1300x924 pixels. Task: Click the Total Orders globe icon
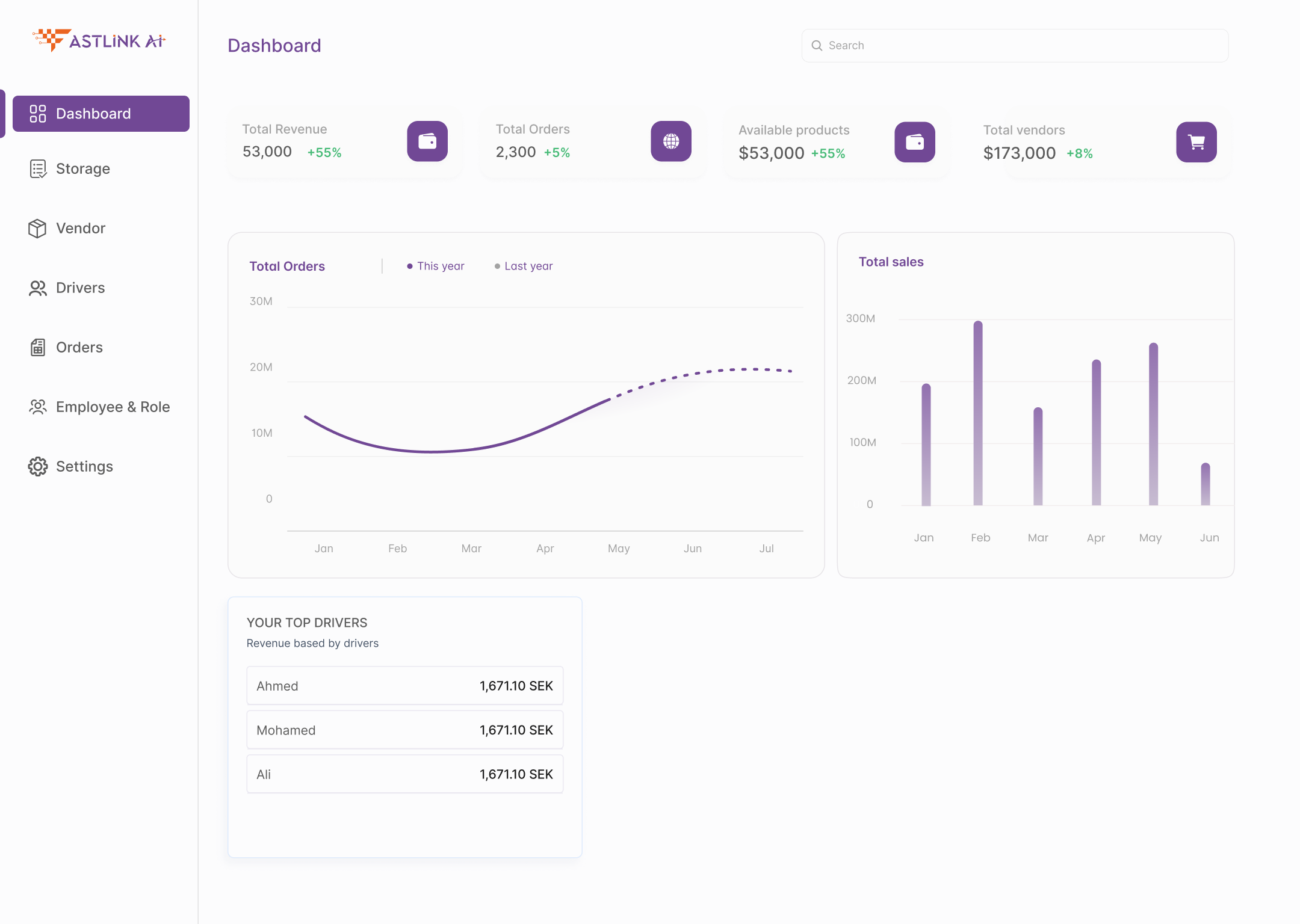[671, 141]
